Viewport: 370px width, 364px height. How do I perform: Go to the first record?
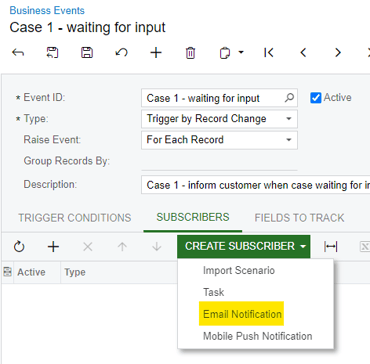pos(269,53)
